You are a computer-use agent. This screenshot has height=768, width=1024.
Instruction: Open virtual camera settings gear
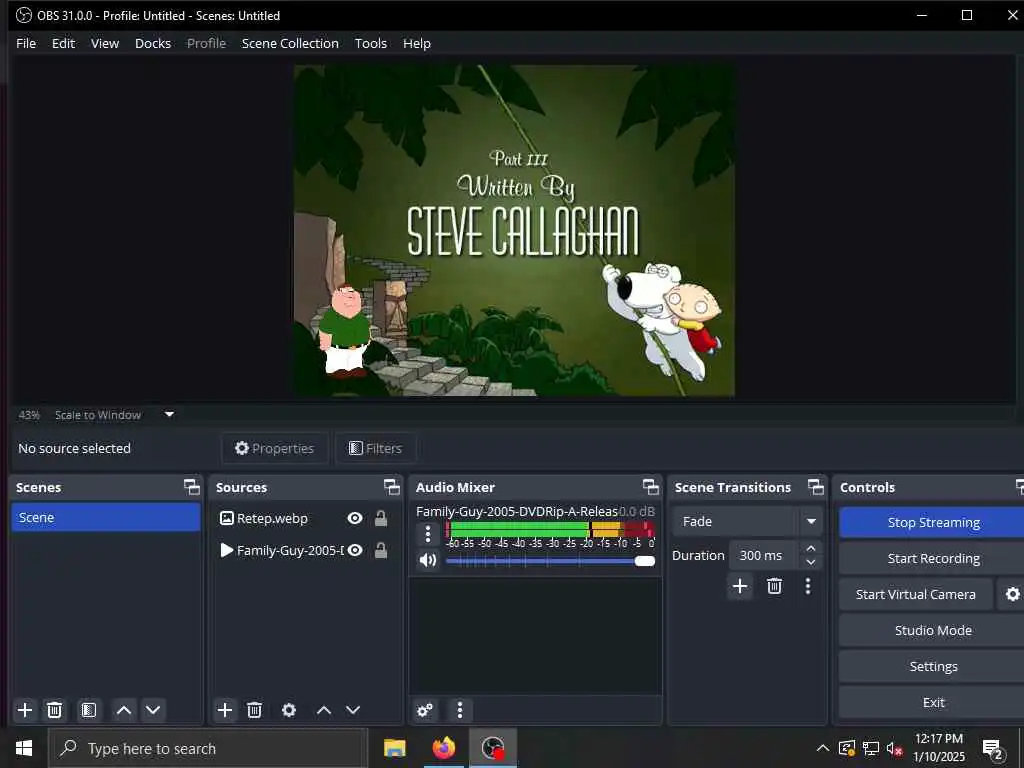click(x=1012, y=594)
